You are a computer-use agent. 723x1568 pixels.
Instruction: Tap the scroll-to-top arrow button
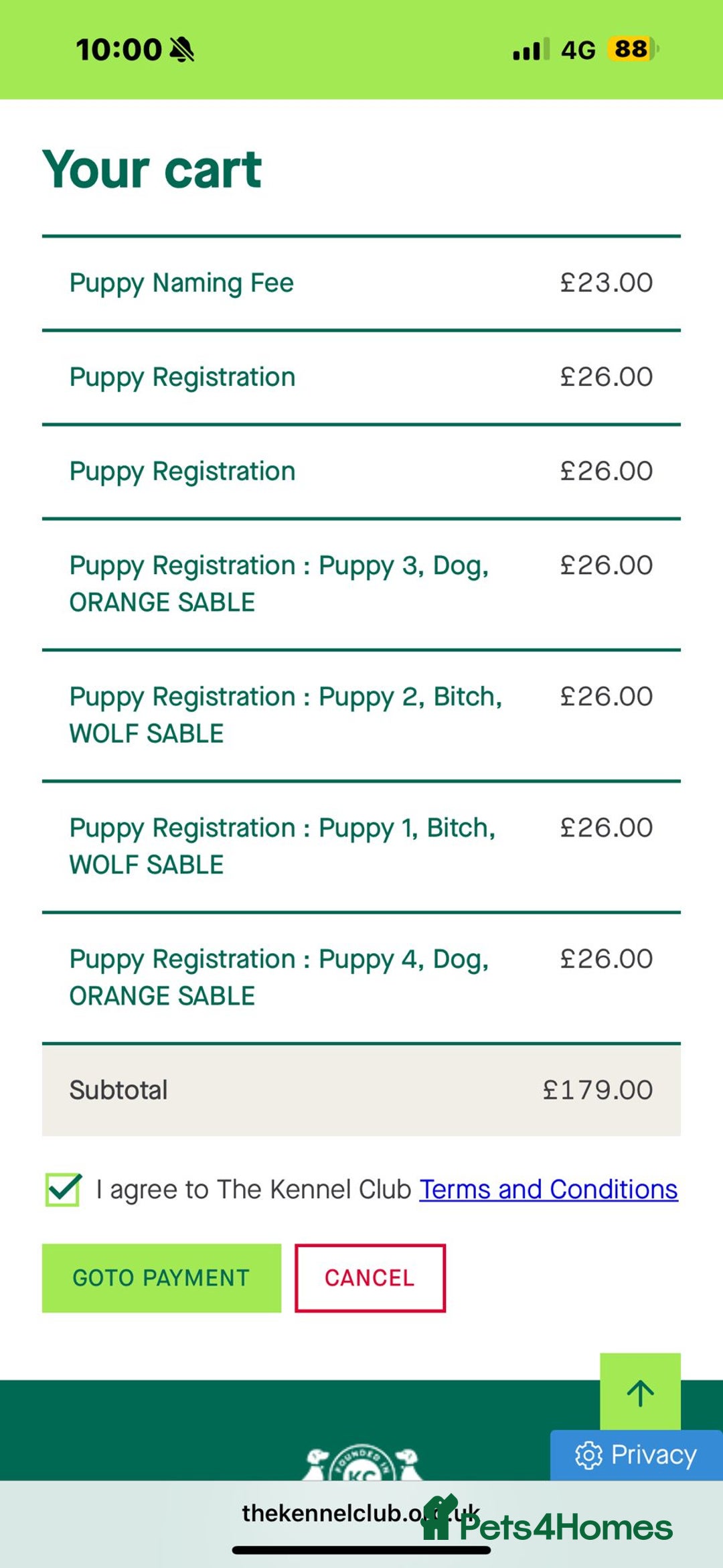click(640, 1393)
